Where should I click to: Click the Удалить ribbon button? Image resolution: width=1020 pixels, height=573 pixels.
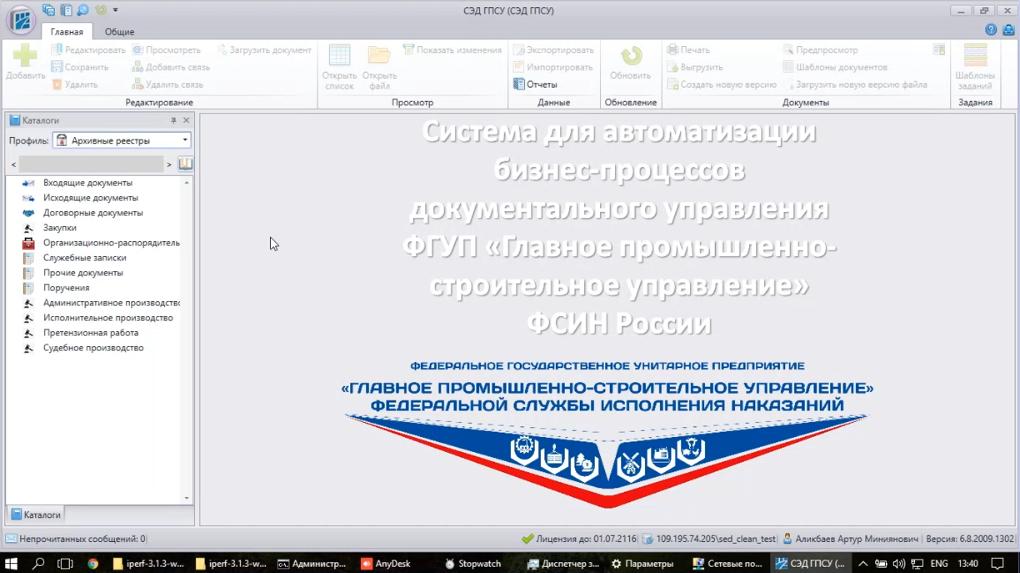pyautogui.click(x=75, y=85)
